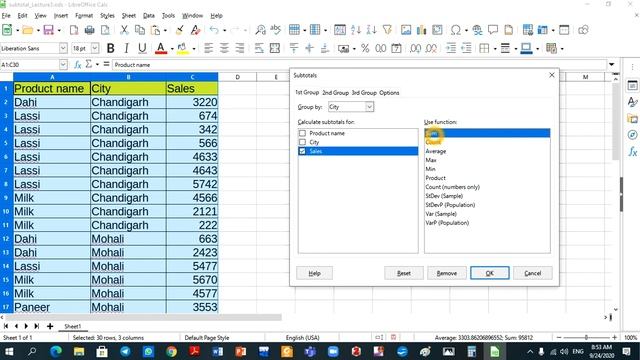Confirm subtotals with OK button

(x=489, y=273)
